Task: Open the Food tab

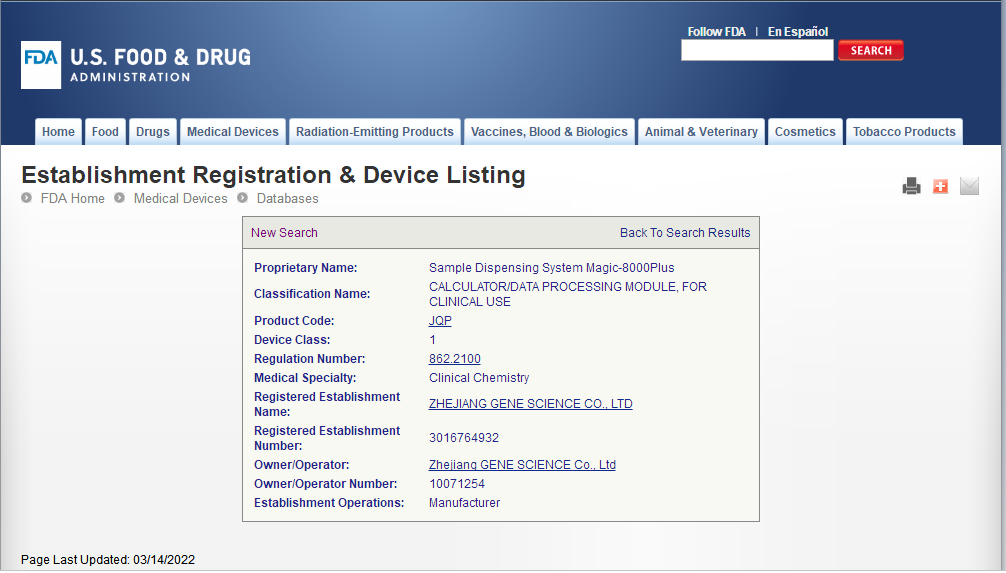Action: [x=105, y=132]
